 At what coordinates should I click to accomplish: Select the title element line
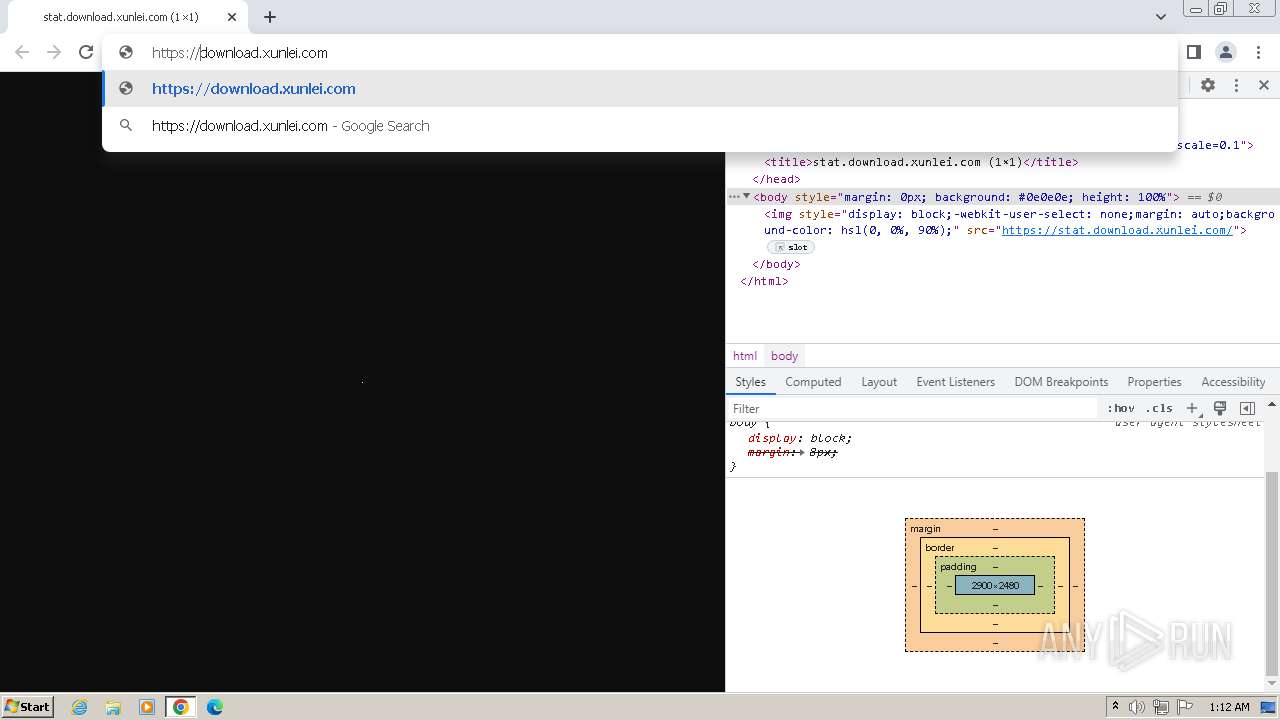click(921, 162)
